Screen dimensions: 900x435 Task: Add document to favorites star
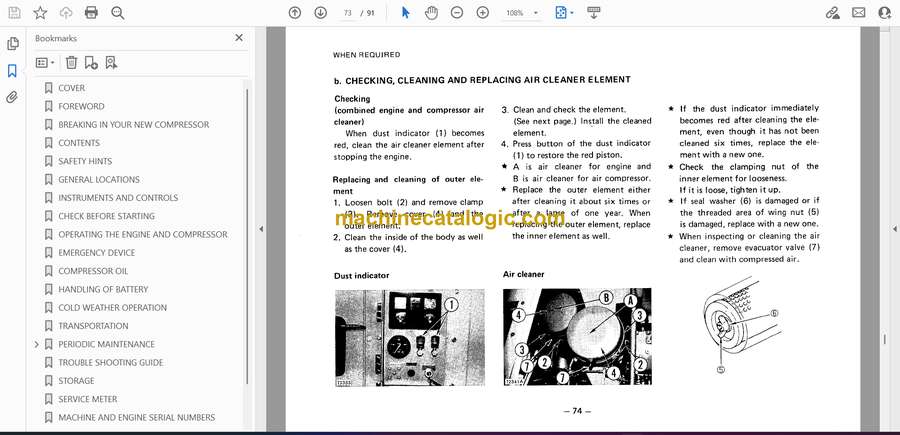(x=40, y=13)
